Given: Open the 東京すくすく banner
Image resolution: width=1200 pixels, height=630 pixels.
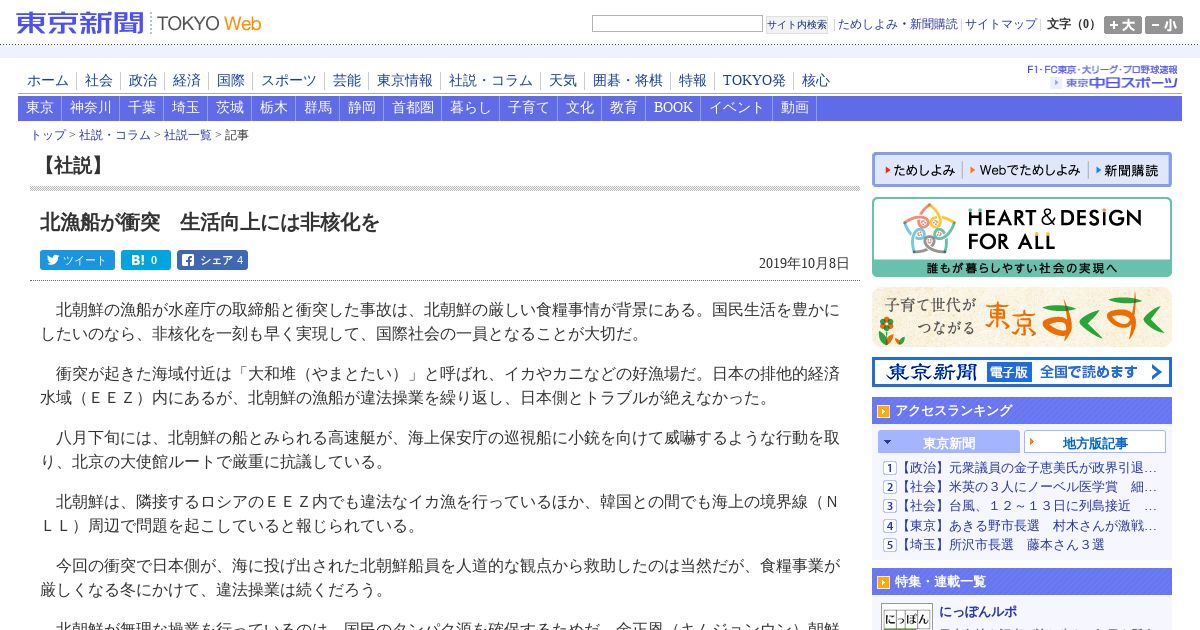Looking at the screenshot, I should pyautogui.click(x=1021, y=317).
